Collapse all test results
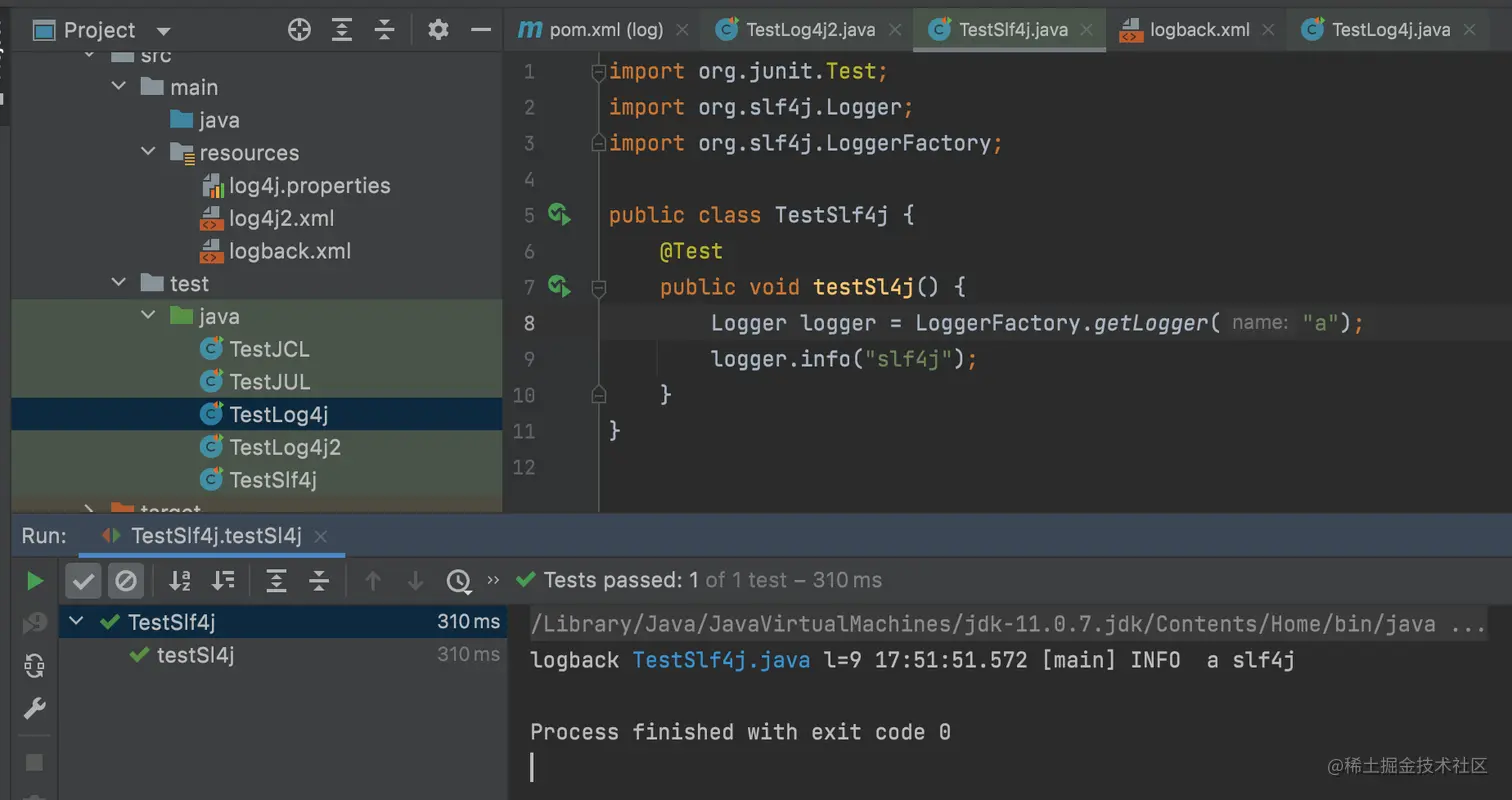The width and height of the screenshot is (1512, 800). [x=319, y=580]
